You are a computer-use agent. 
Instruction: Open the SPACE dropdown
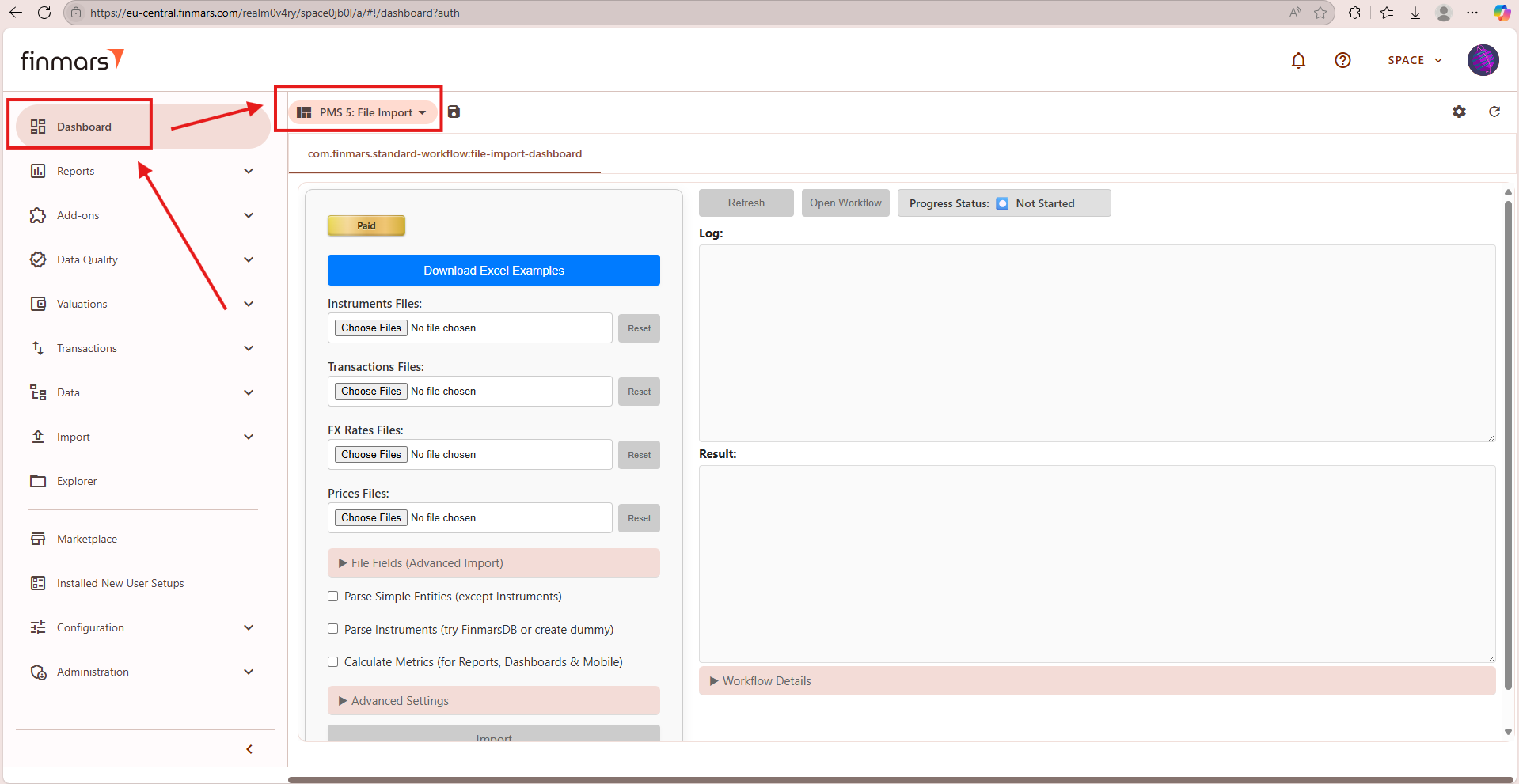coord(1415,60)
